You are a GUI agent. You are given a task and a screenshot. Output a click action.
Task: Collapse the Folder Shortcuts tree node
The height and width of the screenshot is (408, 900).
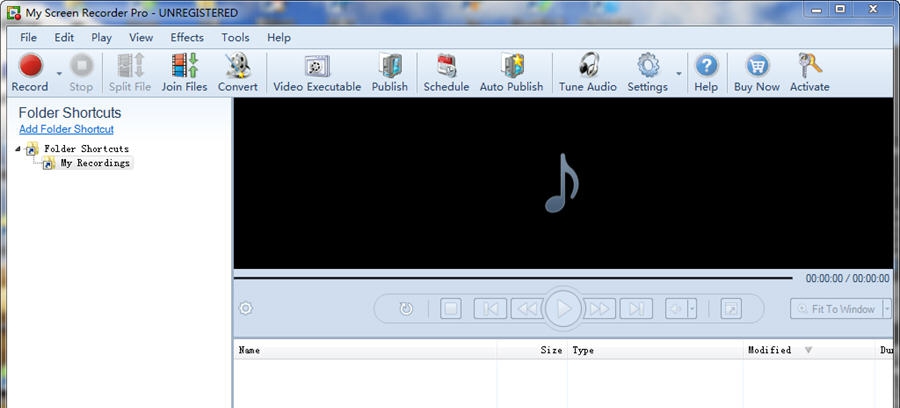pos(18,149)
